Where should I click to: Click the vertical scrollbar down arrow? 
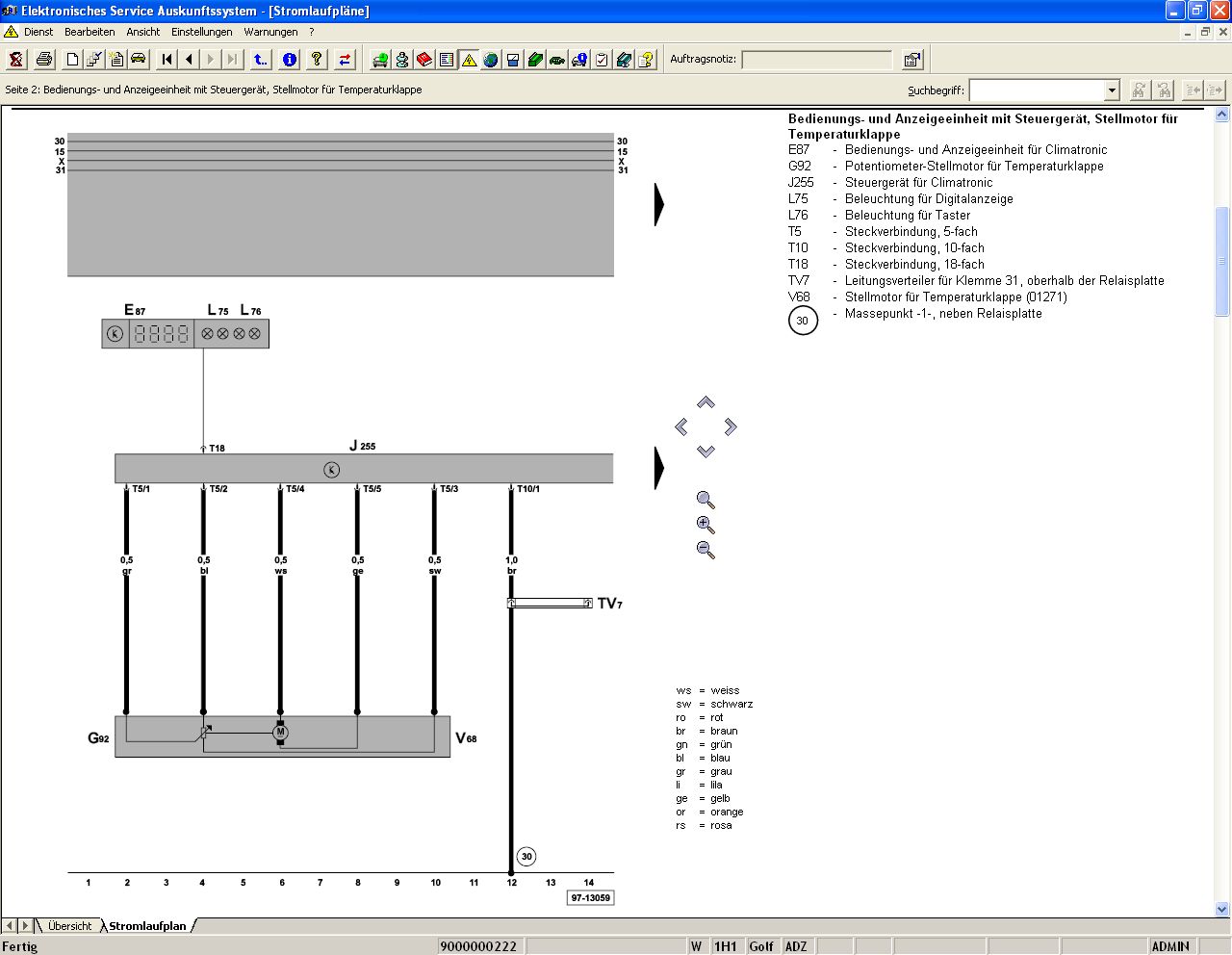tap(1222, 909)
